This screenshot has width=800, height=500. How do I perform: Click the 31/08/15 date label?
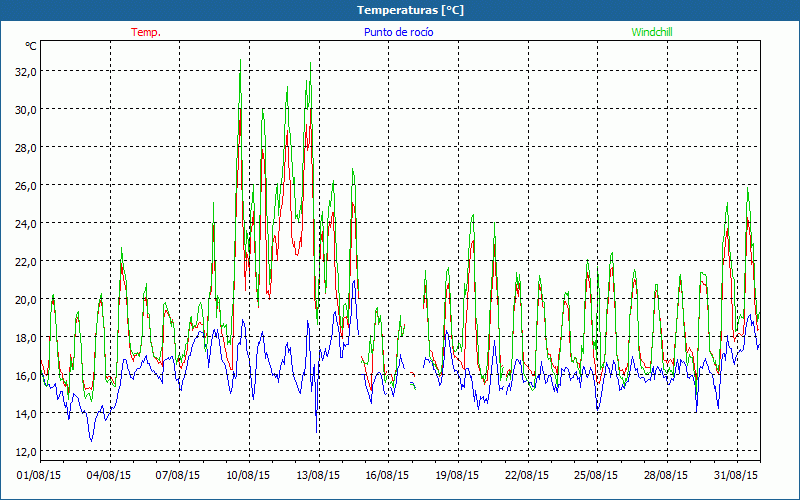coord(736,476)
